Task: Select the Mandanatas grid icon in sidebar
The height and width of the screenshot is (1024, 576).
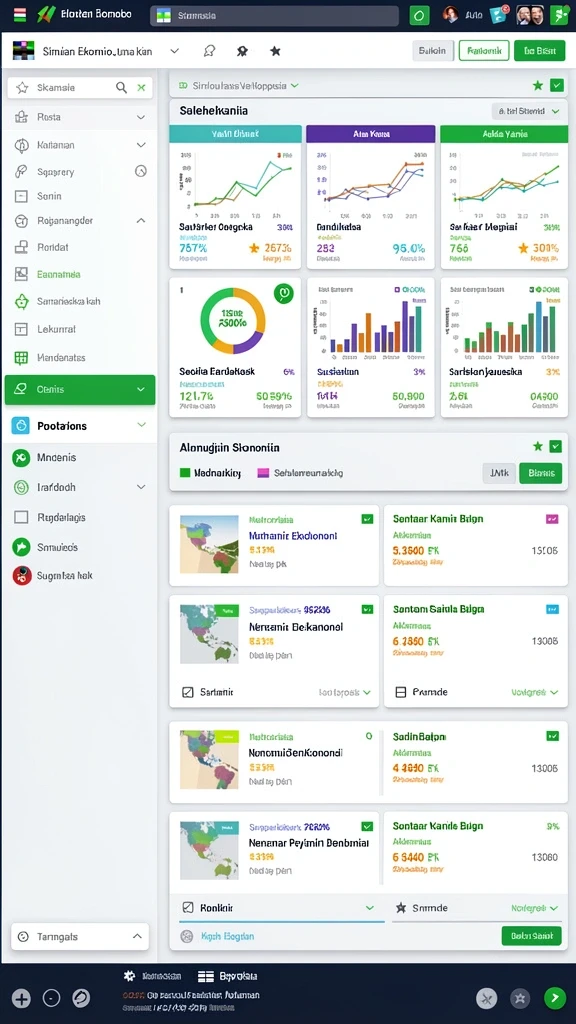Action: click(x=21, y=358)
